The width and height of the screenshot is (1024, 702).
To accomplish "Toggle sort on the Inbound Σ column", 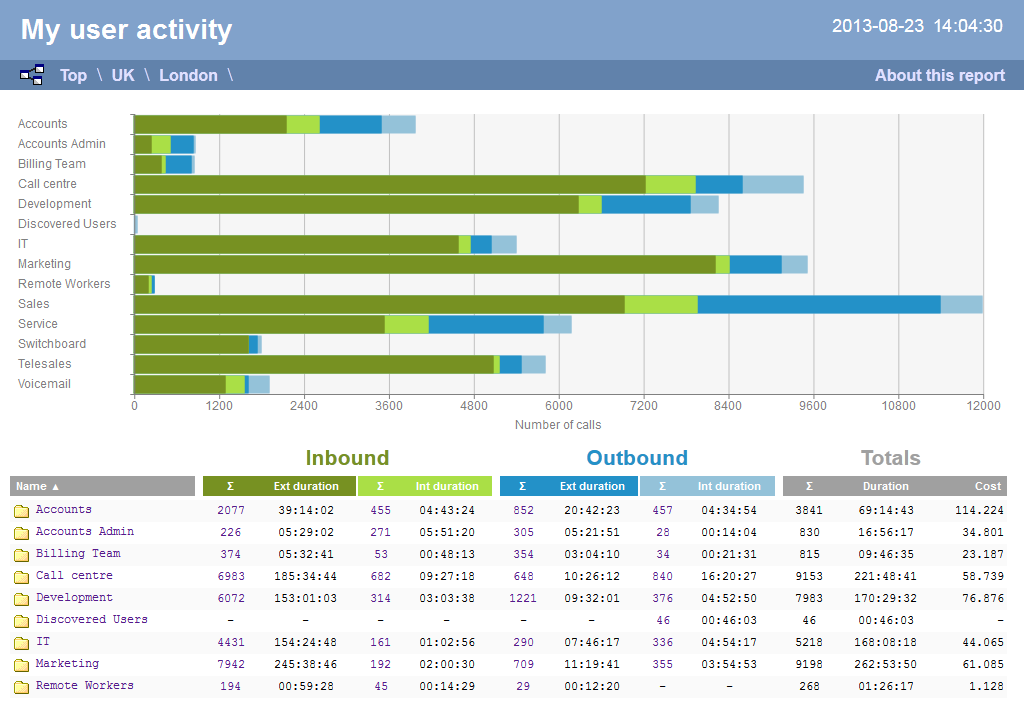I will tap(229, 486).
